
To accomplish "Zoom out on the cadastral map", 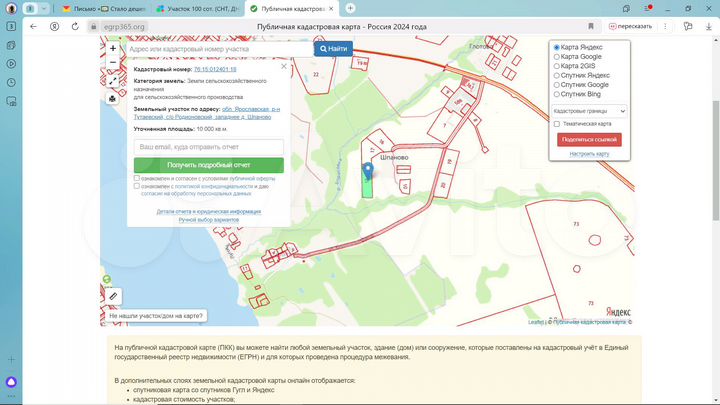I will (x=113, y=62).
